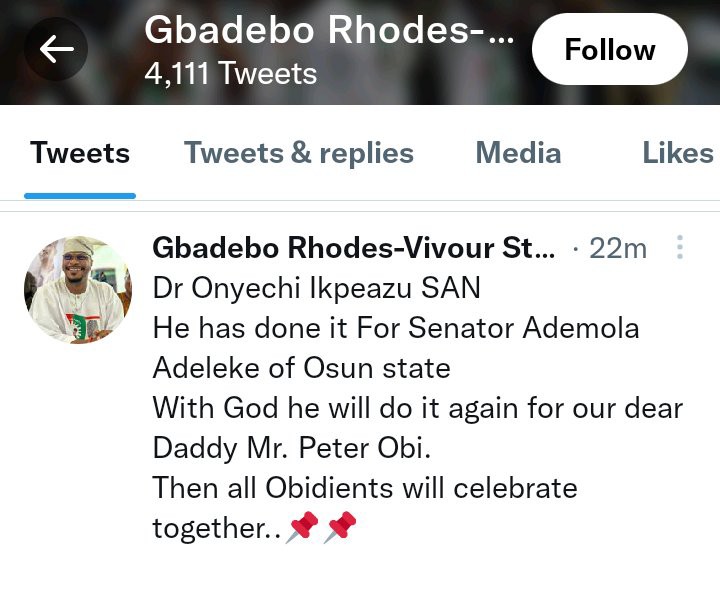Open the tweet text about Onyechi Ikpeazu
Screen dimensions: 720x593
417,408
